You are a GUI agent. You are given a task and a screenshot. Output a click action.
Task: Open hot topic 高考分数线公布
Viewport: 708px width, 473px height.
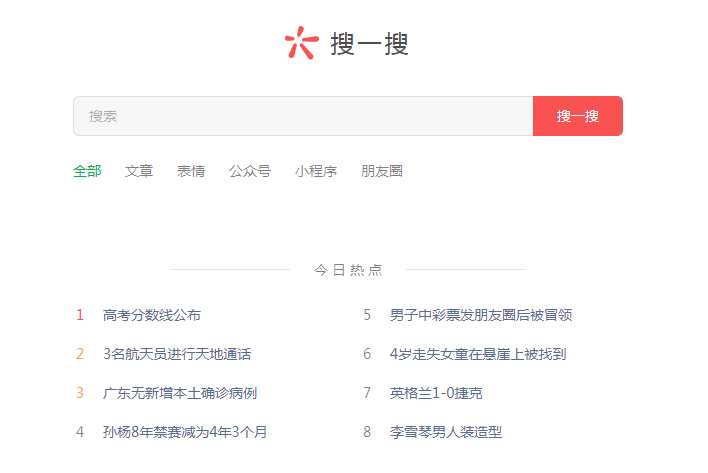point(152,315)
